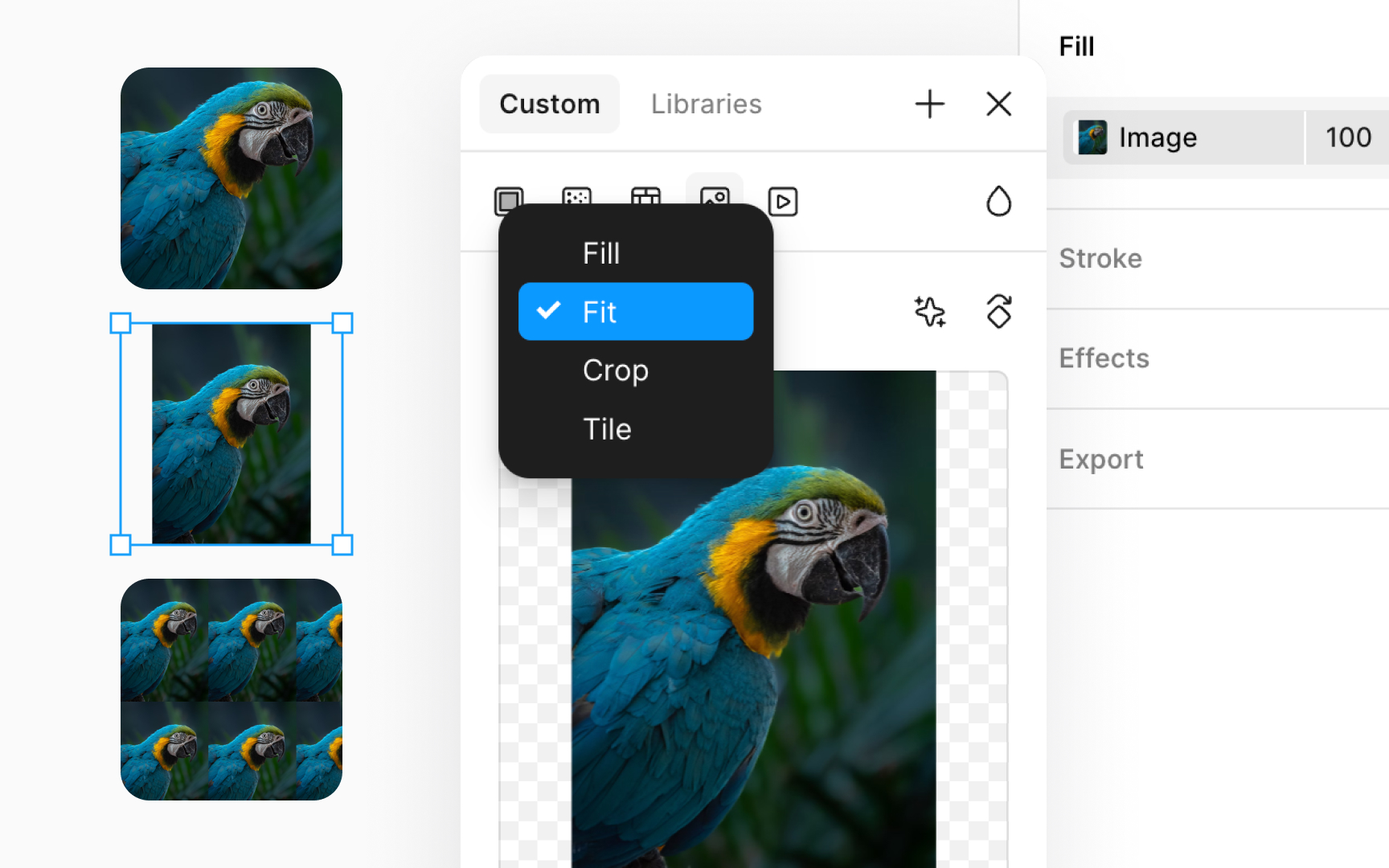
Task: Expand the Stroke section
Action: [1100, 258]
